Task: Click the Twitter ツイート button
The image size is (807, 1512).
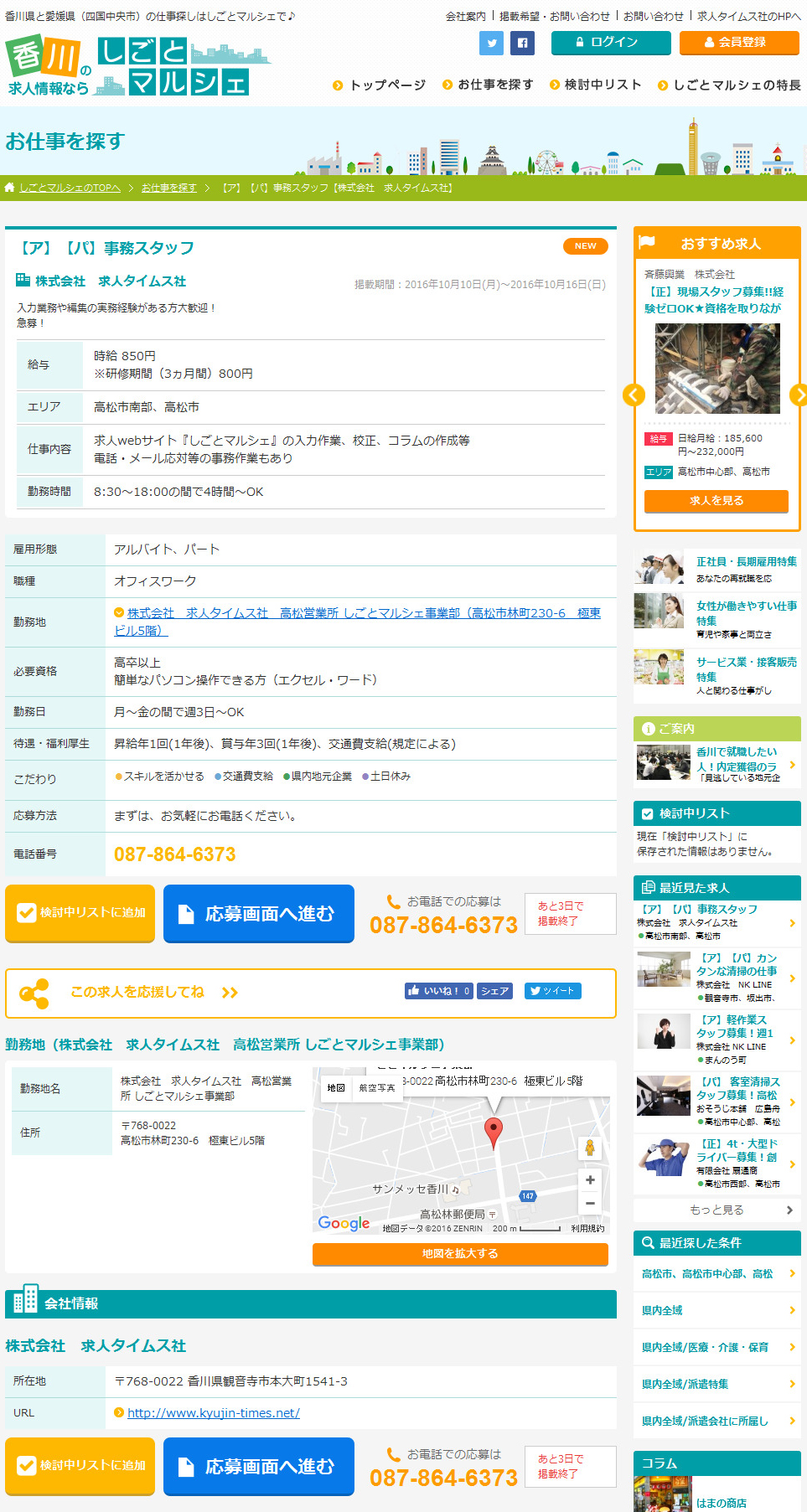Action: [552, 991]
